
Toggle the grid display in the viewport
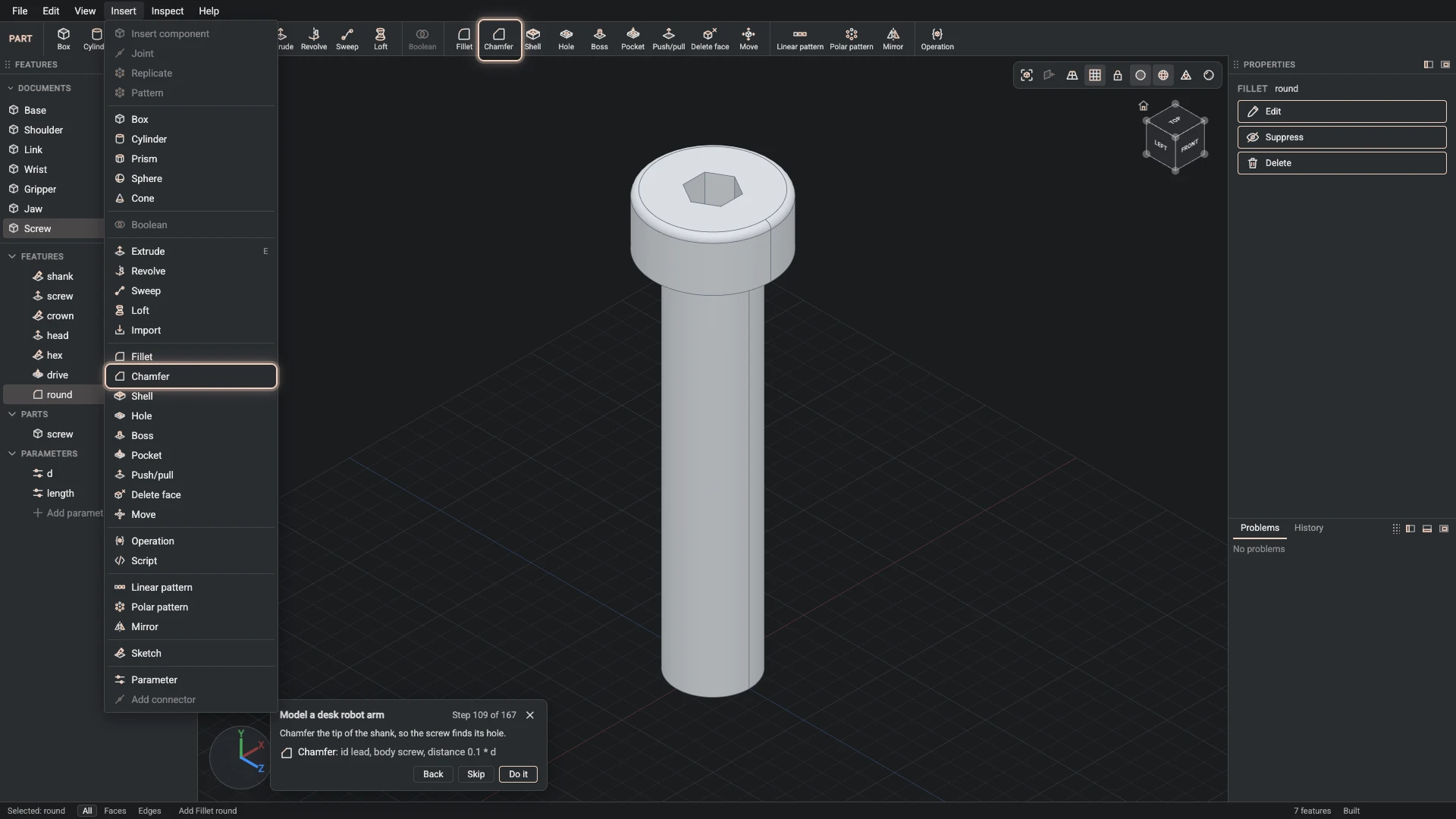[1095, 75]
